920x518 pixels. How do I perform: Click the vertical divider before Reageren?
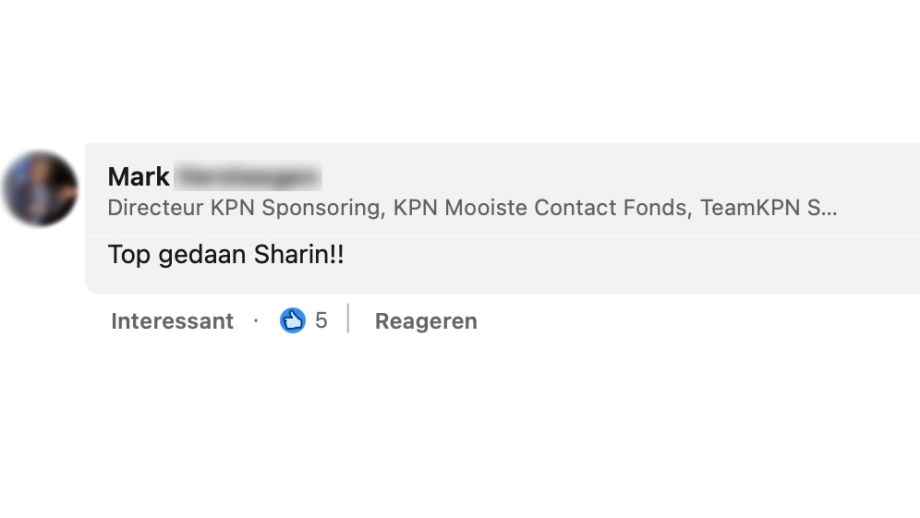coord(348,320)
